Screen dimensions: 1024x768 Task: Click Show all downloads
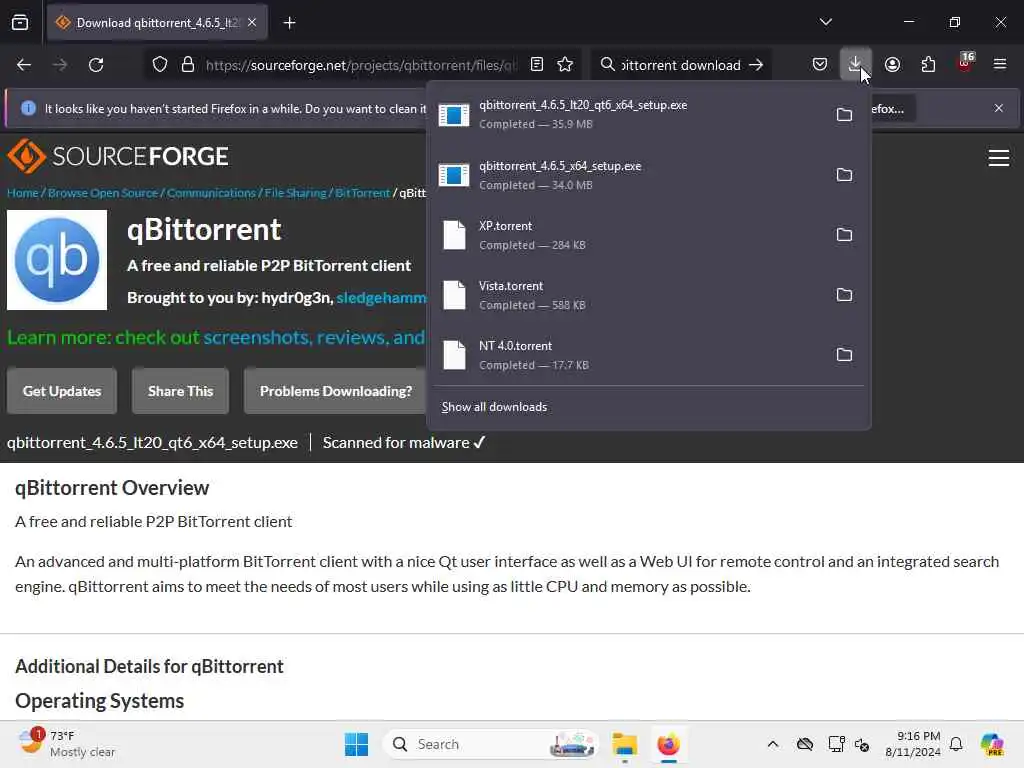(x=494, y=407)
